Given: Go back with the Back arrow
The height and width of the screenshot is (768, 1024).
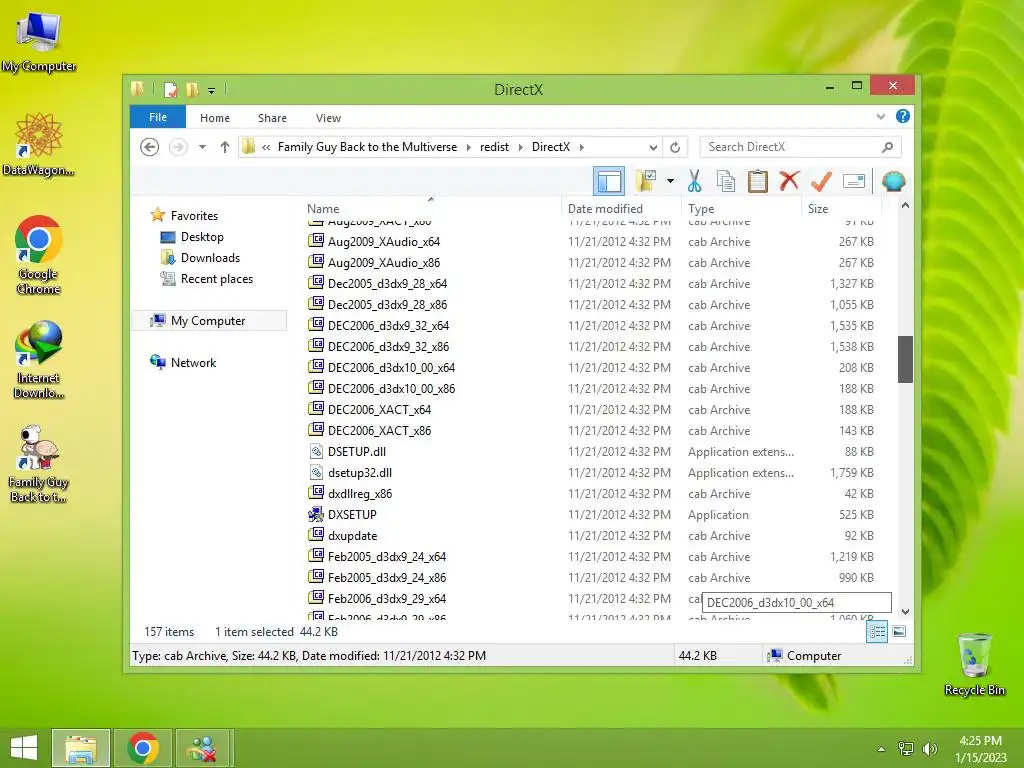Looking at the screenshot, I should tap(150, 147).
